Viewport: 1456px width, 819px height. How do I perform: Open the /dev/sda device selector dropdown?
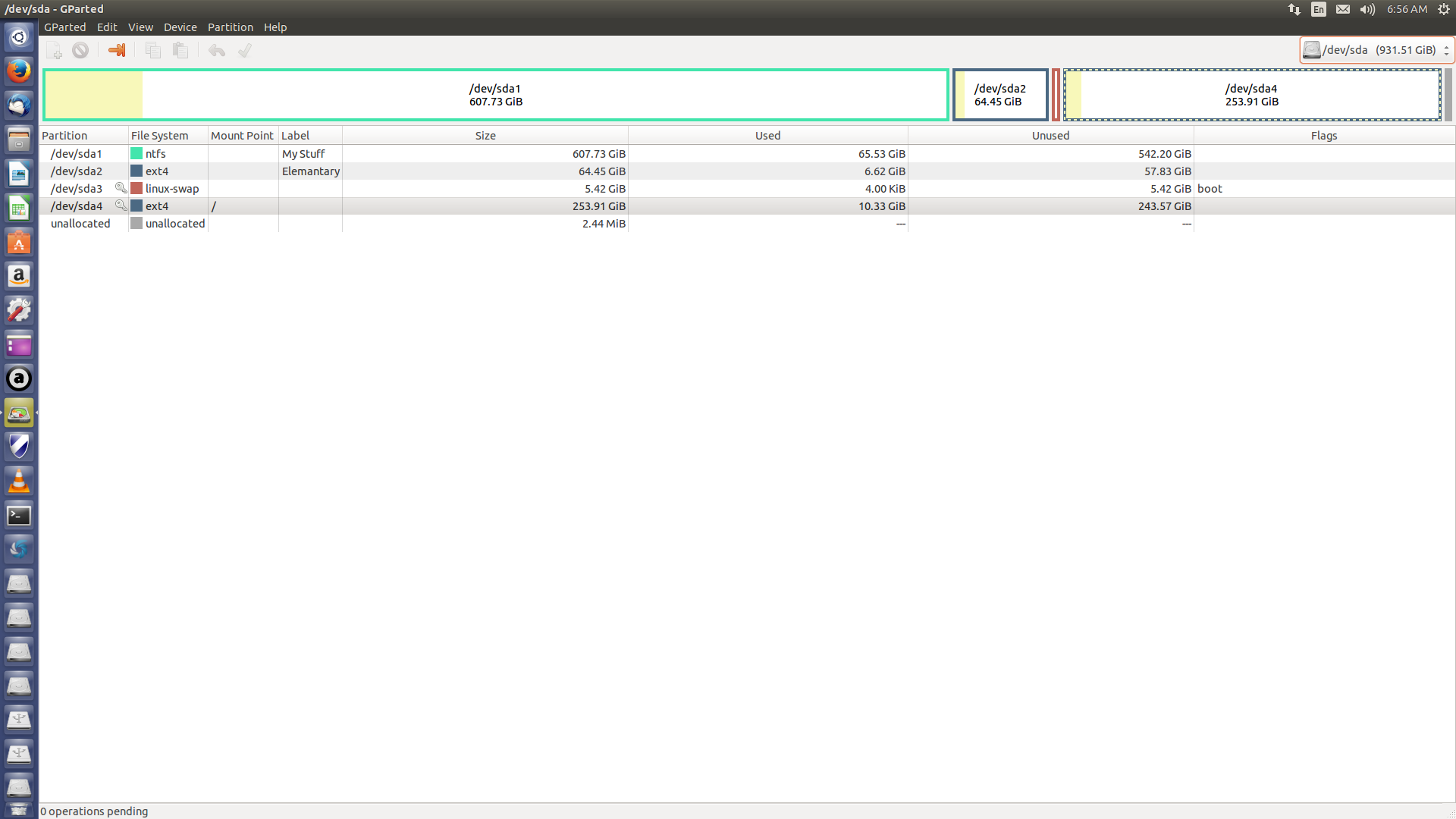(1376, 50)
